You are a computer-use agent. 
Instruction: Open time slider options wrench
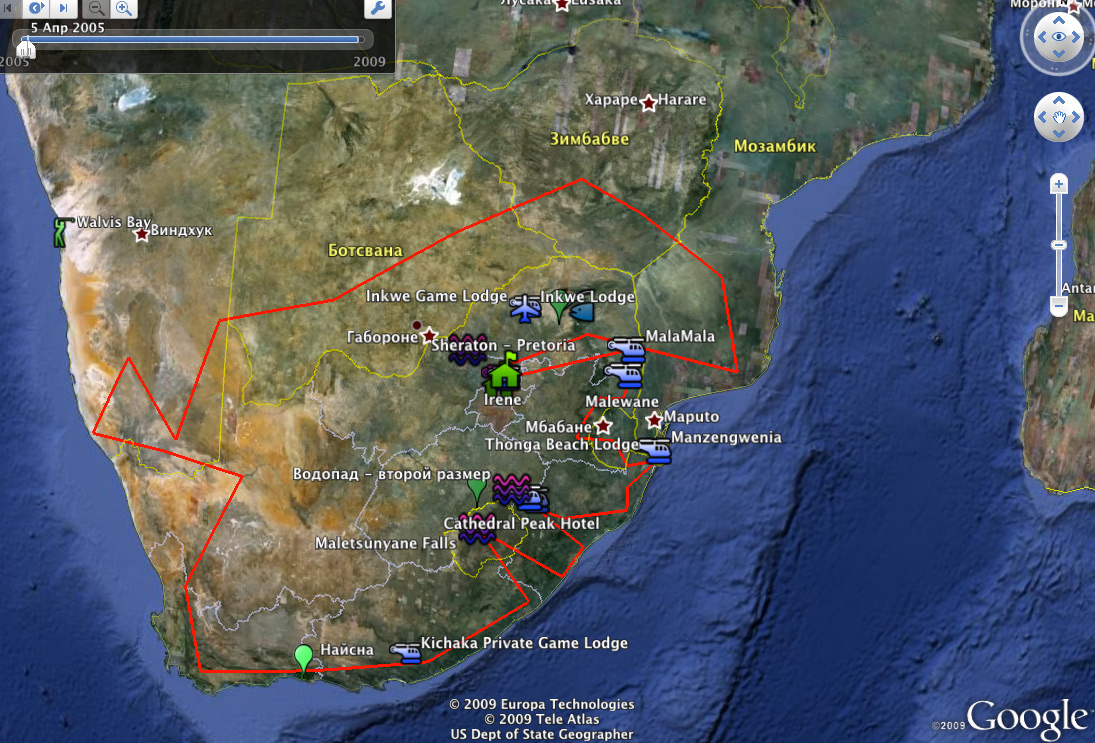(378, 8)
